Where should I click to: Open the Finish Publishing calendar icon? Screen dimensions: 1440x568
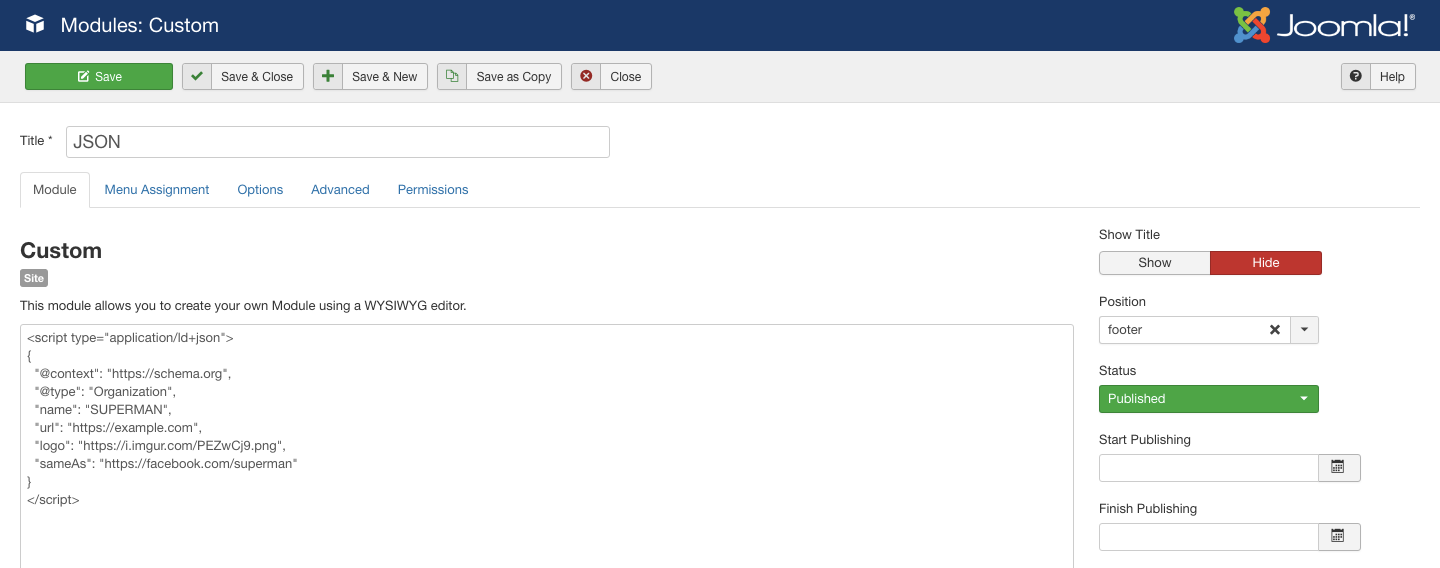point(1339,537)
